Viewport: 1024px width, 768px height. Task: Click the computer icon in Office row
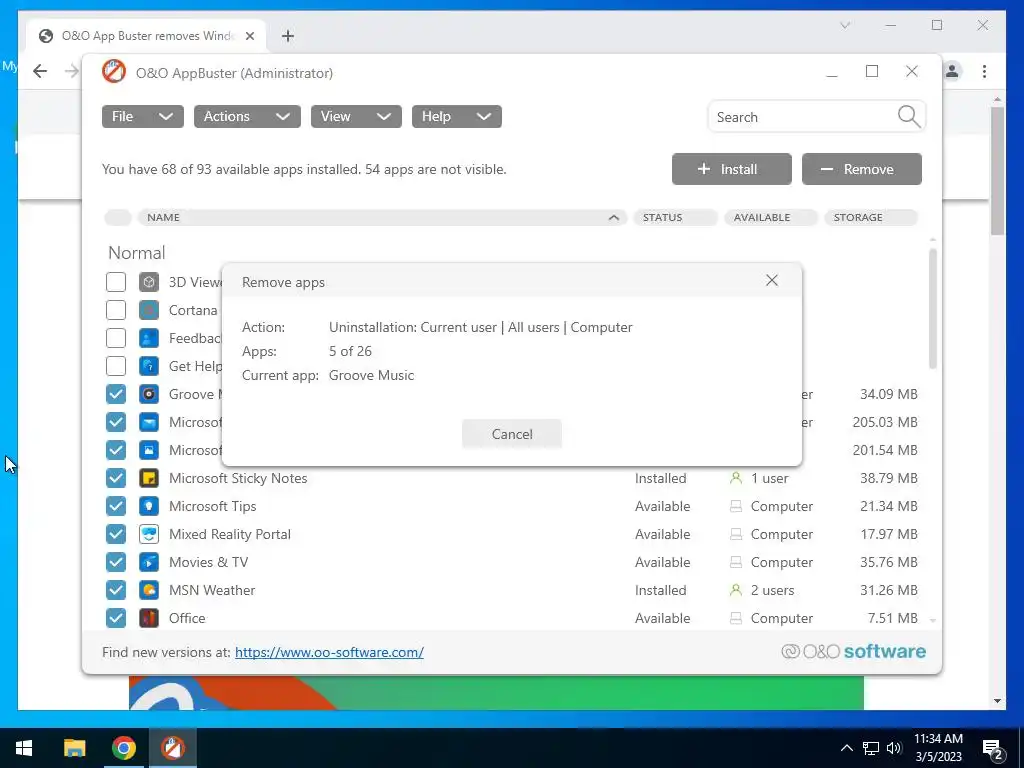click(x=736, y=618)
